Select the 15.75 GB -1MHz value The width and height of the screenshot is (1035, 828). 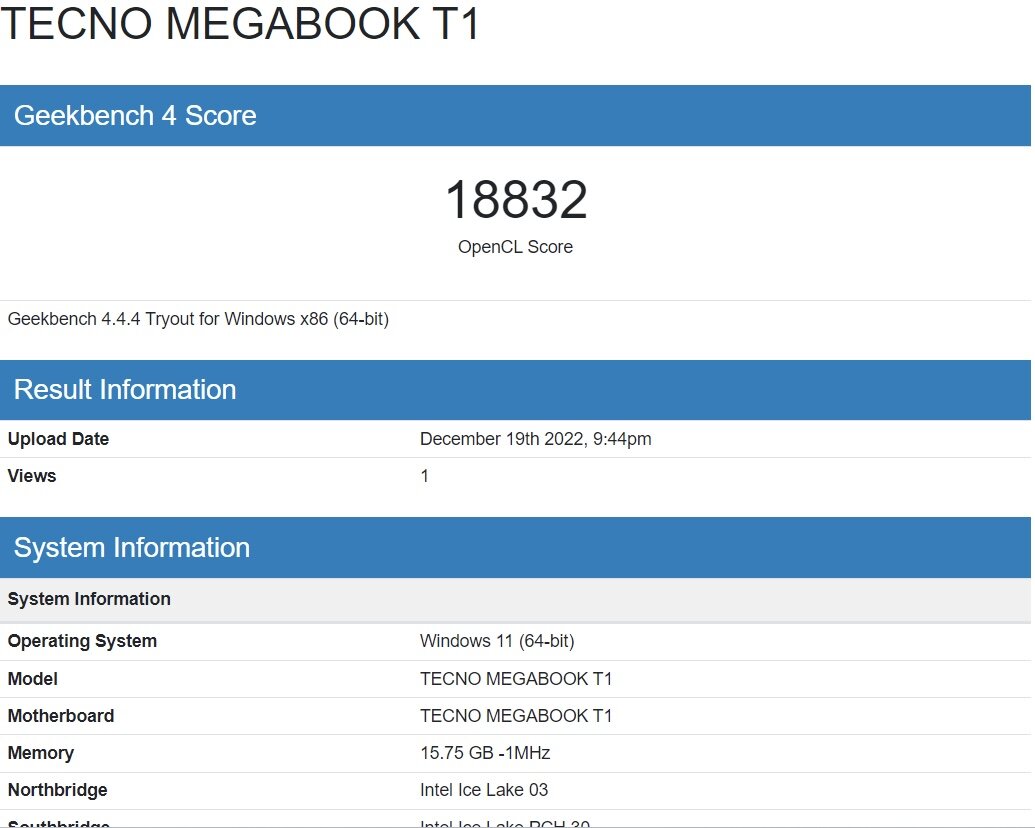485,753
